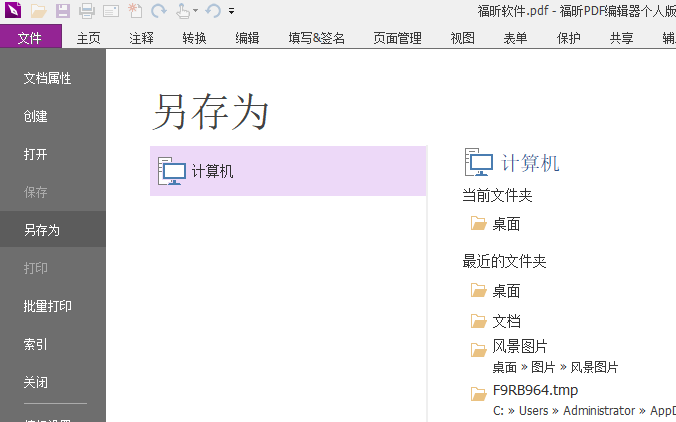The width and height of the screenshot is (676, 422).
Task: Click the path text 桌面 » 图片 » 风景图片
Action: click(555, 367)
